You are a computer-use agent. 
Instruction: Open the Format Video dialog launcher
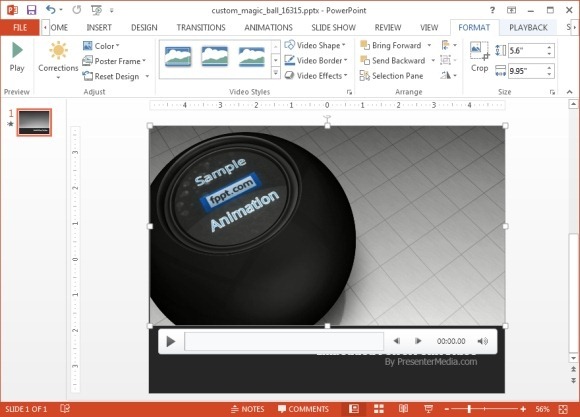(349, 92)
